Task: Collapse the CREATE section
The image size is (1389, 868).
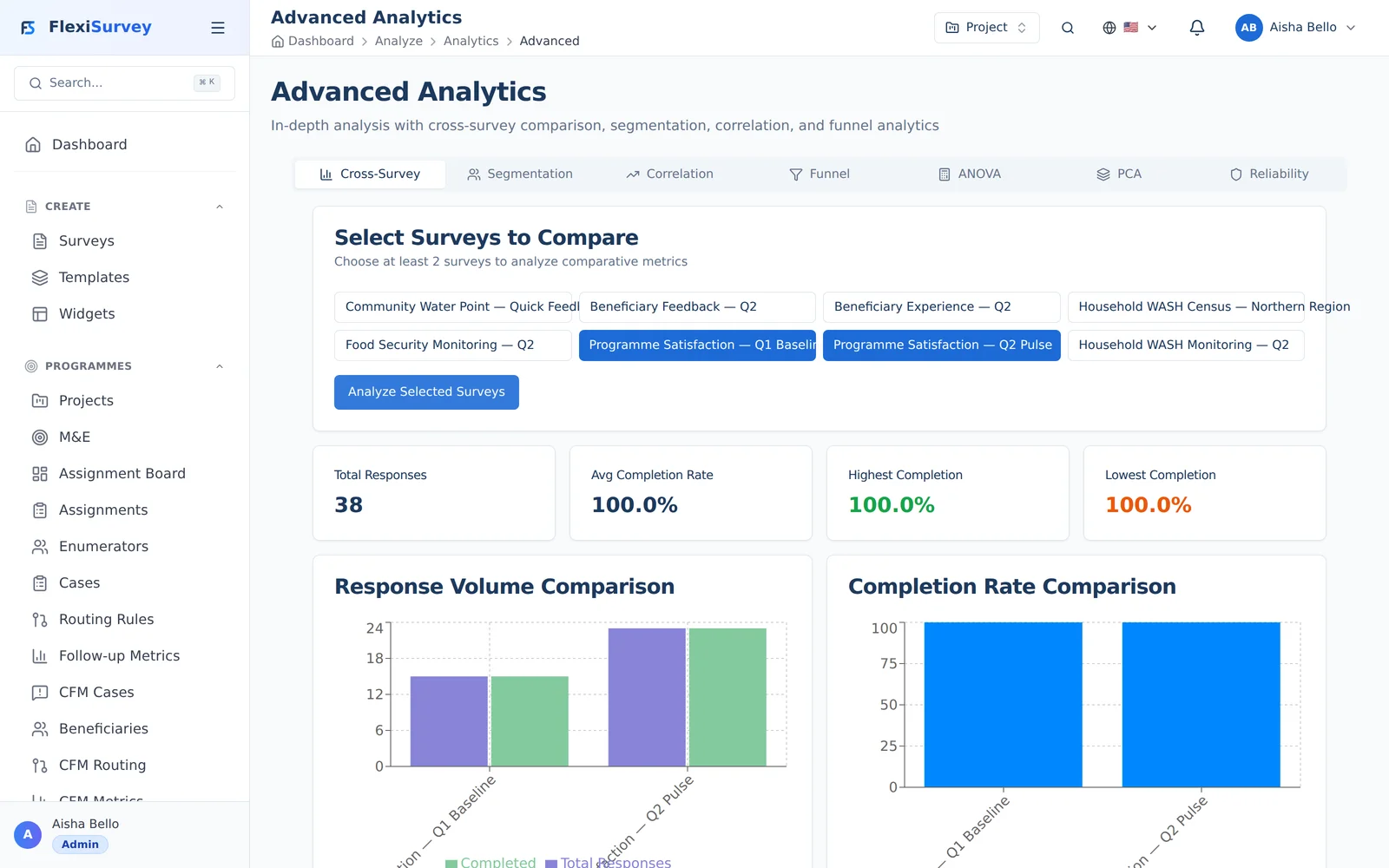Action: (220, 207)
